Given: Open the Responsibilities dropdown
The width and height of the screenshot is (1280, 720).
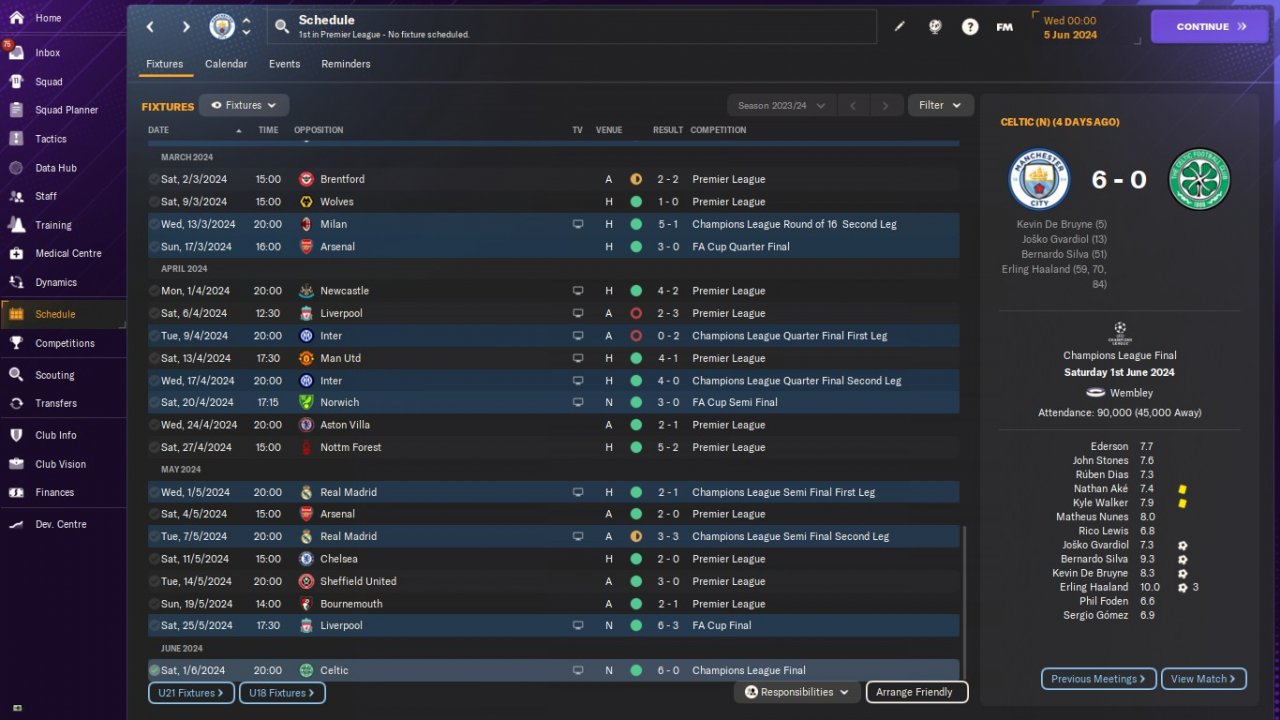Looking at the screenshot, I should point(797,692).
